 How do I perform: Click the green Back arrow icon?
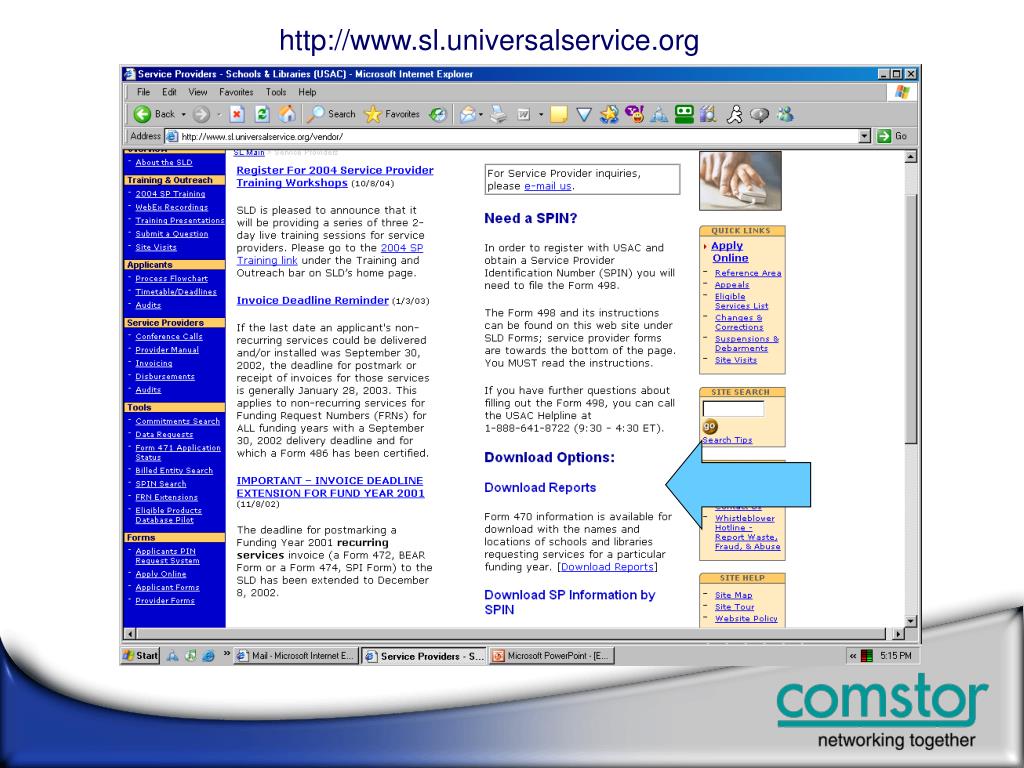(x=142, y=114)
